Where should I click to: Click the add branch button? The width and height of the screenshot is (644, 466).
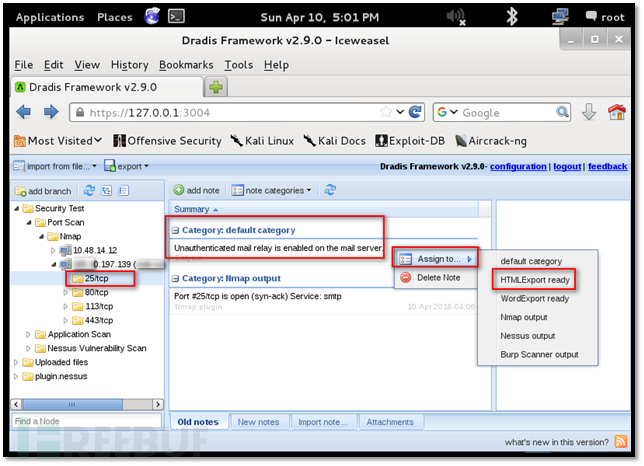pos(43,191)
